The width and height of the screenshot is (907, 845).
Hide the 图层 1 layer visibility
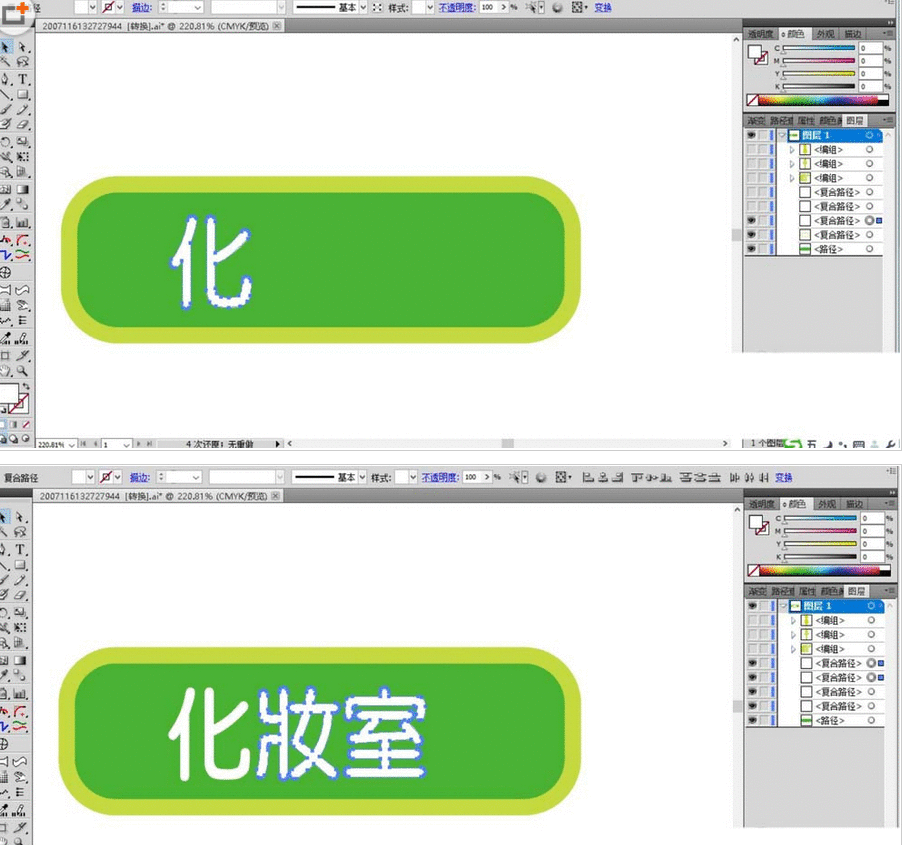pos(752,135)
